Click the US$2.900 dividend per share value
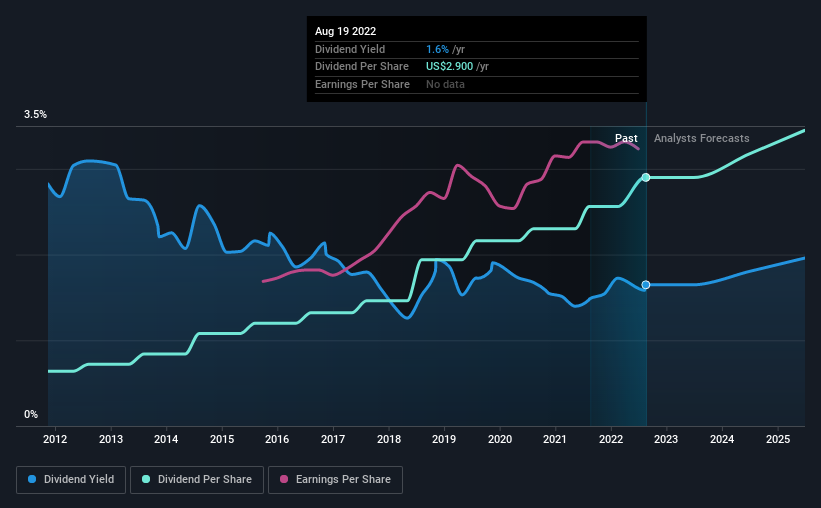Viewport: 821px width, 508px height. 449,67
